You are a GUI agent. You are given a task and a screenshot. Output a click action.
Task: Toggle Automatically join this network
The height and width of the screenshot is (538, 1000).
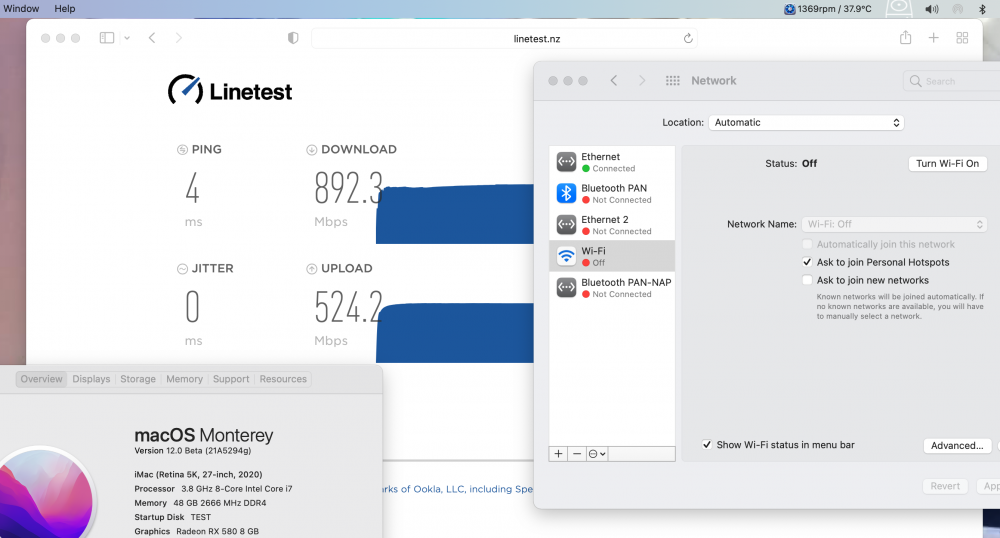(x=807, y=244)
